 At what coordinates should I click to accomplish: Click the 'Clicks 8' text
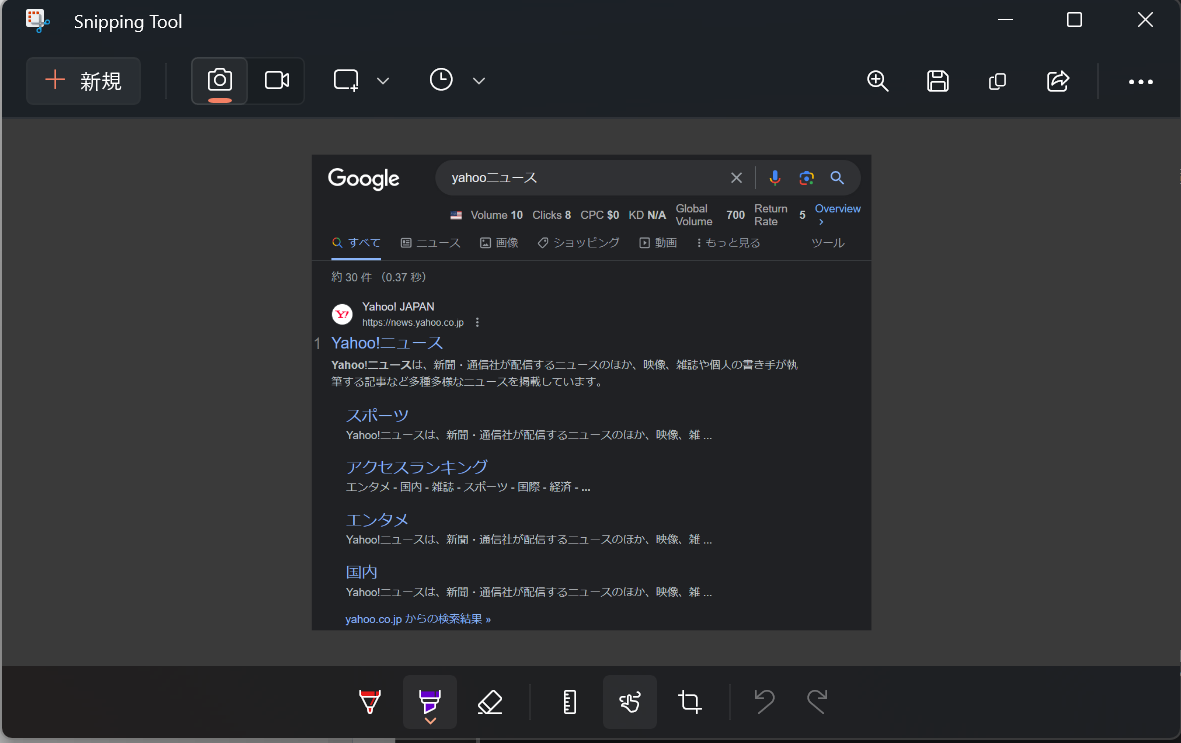551,216
